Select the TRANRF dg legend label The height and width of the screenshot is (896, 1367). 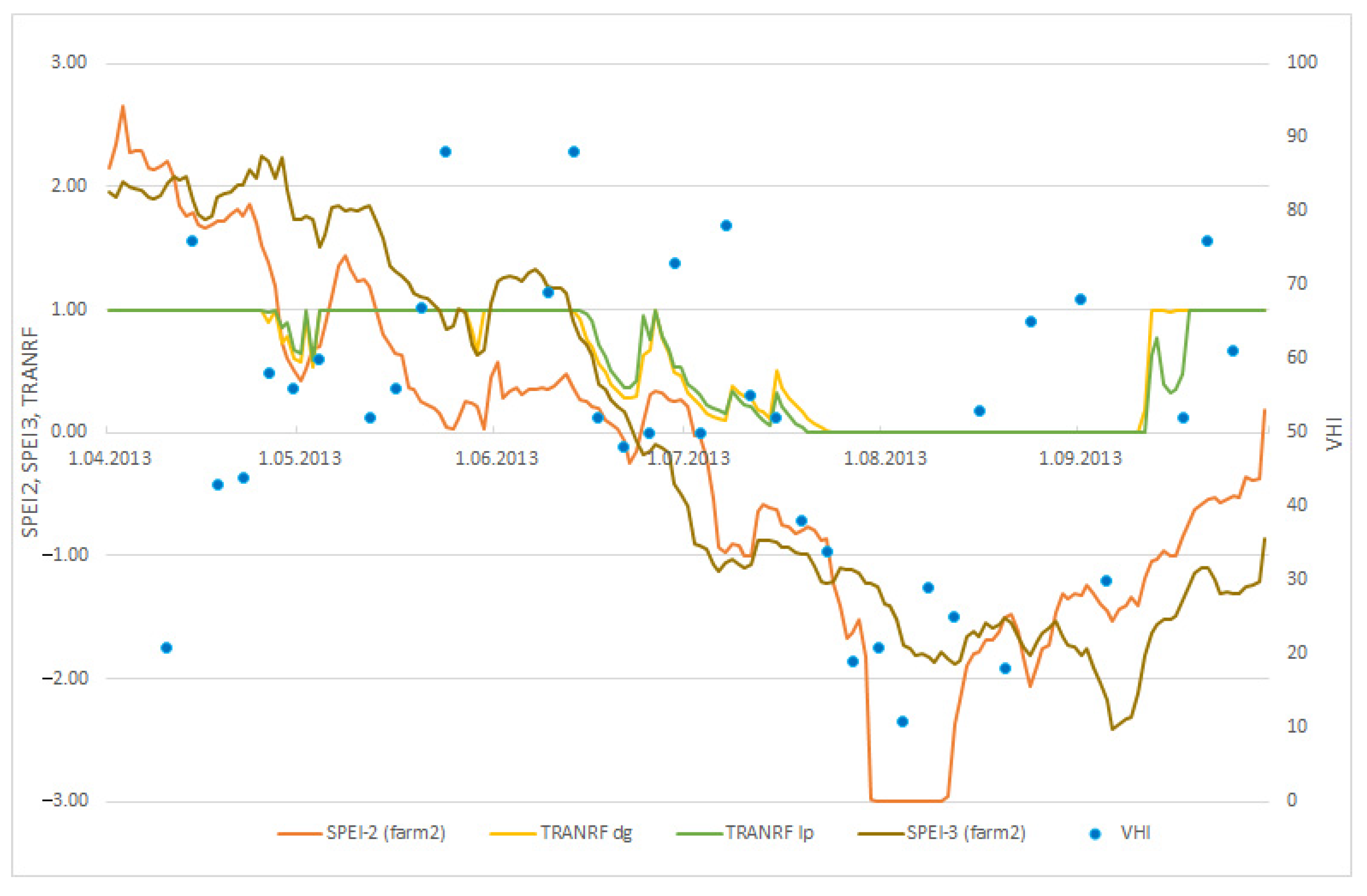point(585,832)
